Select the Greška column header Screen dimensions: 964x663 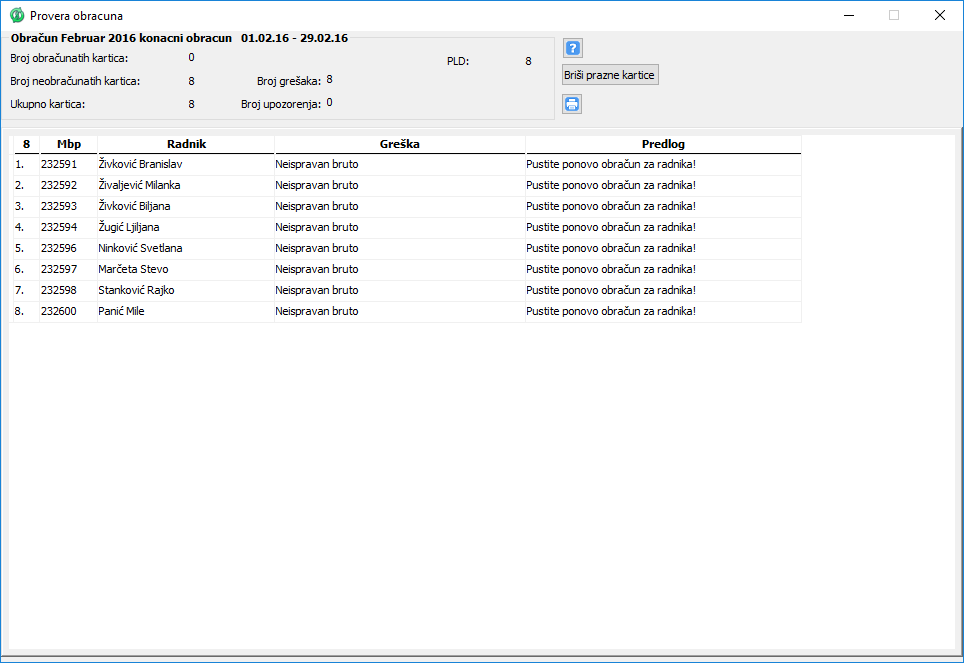click(399, 144)
